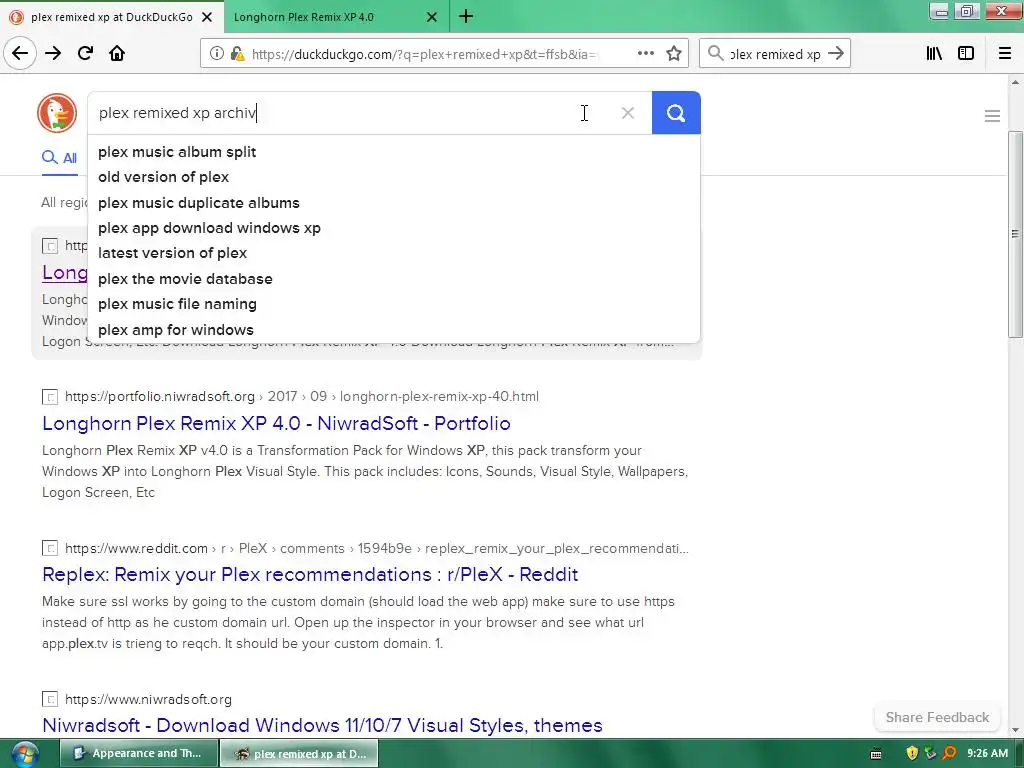The height and width of the screenshot is (768, 1024).
Task: Choose suggestion 'plex amp for windows'
Action: tap(394, 330)
